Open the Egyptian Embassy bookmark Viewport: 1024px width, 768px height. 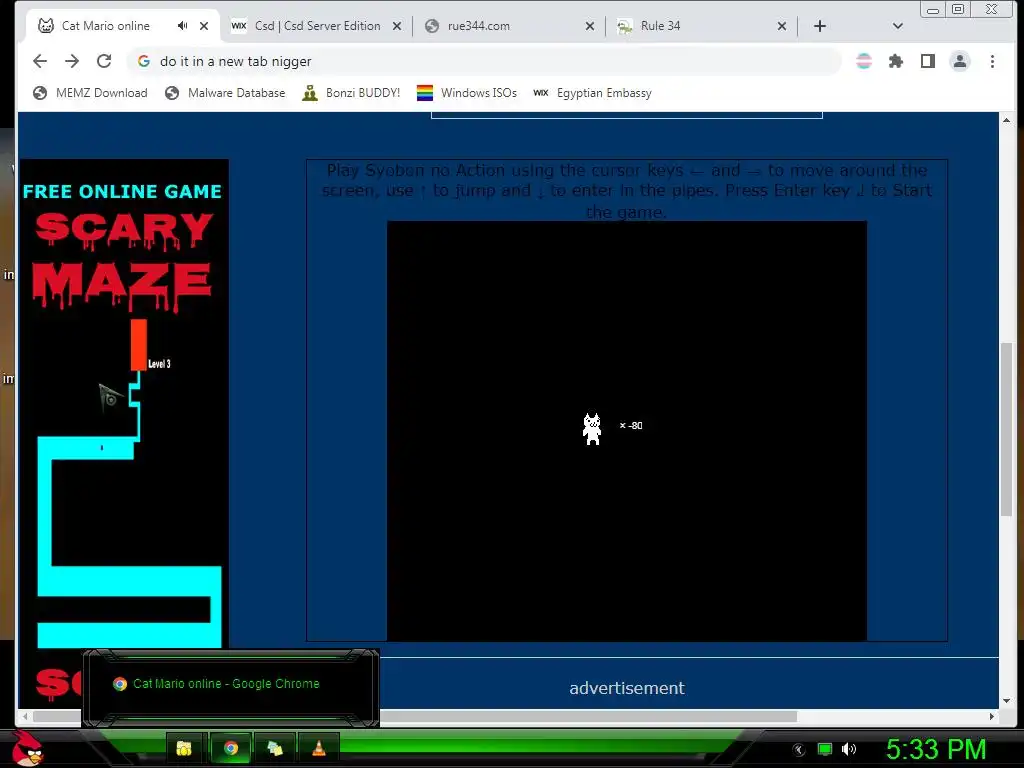tap(592, 93)
